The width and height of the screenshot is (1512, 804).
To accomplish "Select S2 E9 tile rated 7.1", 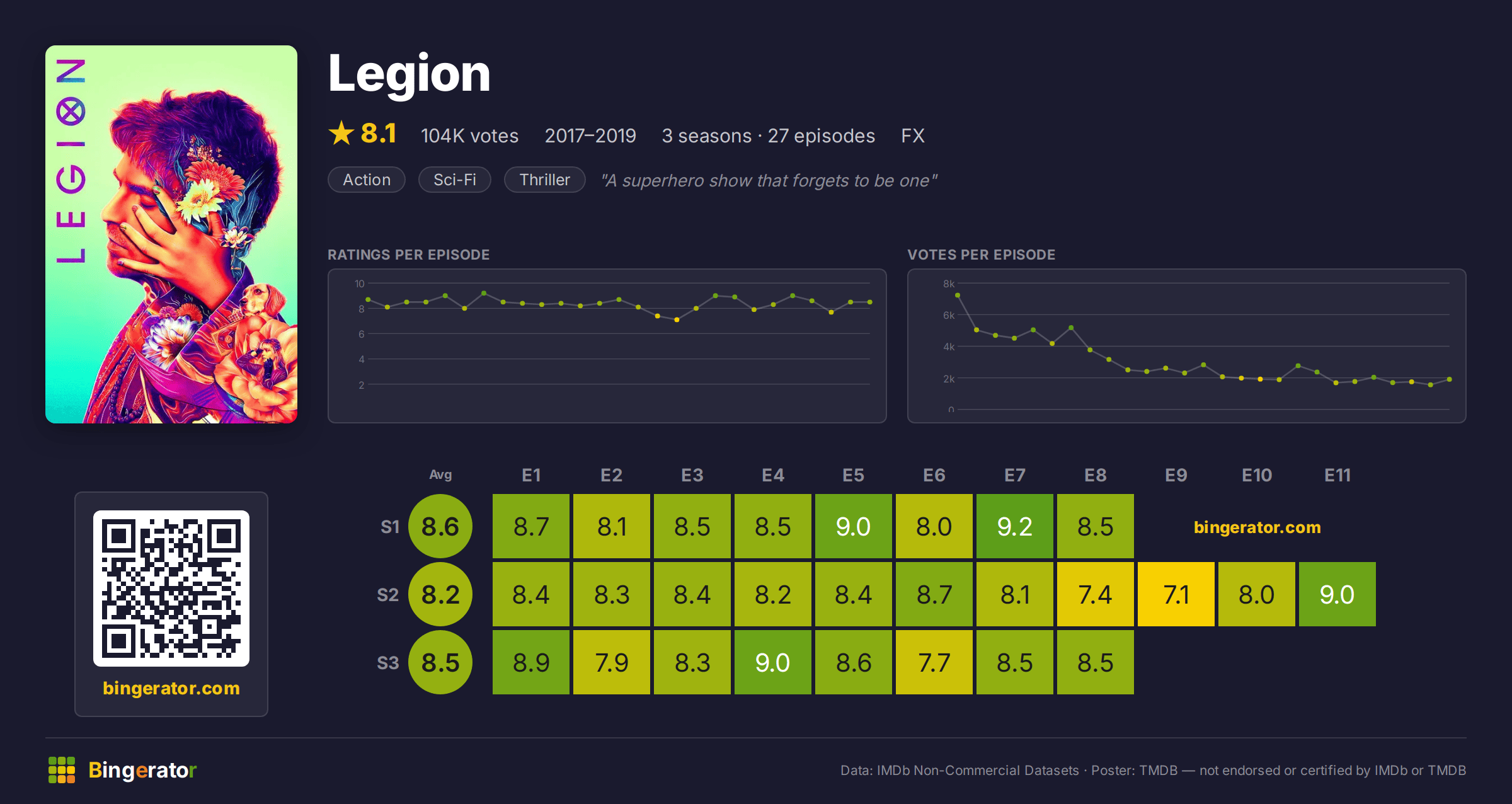I will (x=1176, y=594).
